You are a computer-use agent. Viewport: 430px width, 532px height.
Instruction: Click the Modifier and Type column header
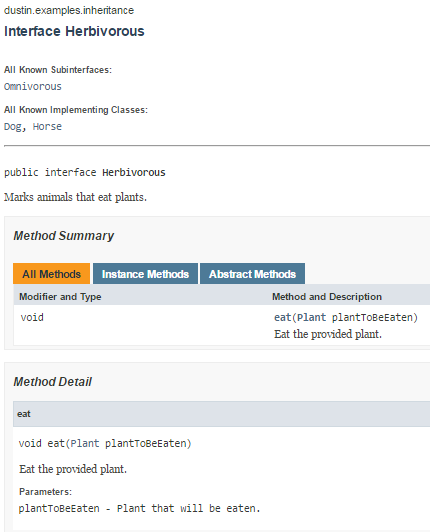click(60, 297)
